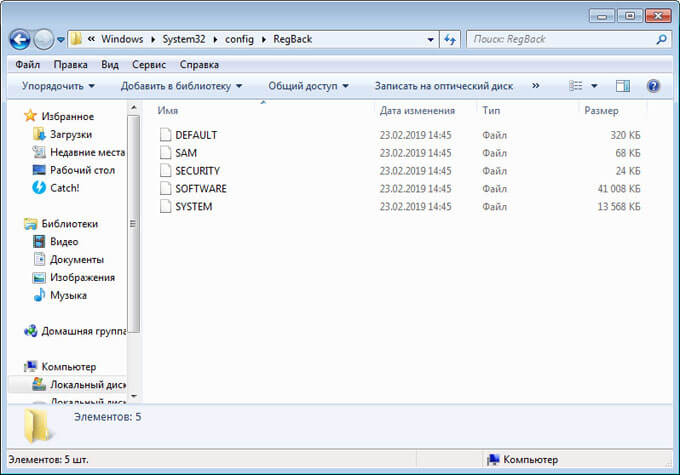The width and height of the screenshot is (680, 475).
Task: Click folder icon in the address bar
Action: [x=76, y=39]
